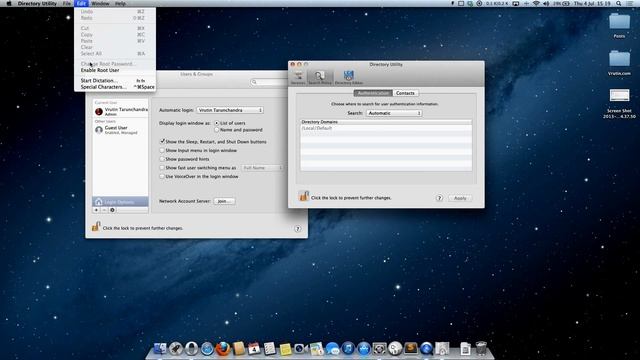Open the Wi-Fi status menu
The image size is (640, 360).
point(536,3)
